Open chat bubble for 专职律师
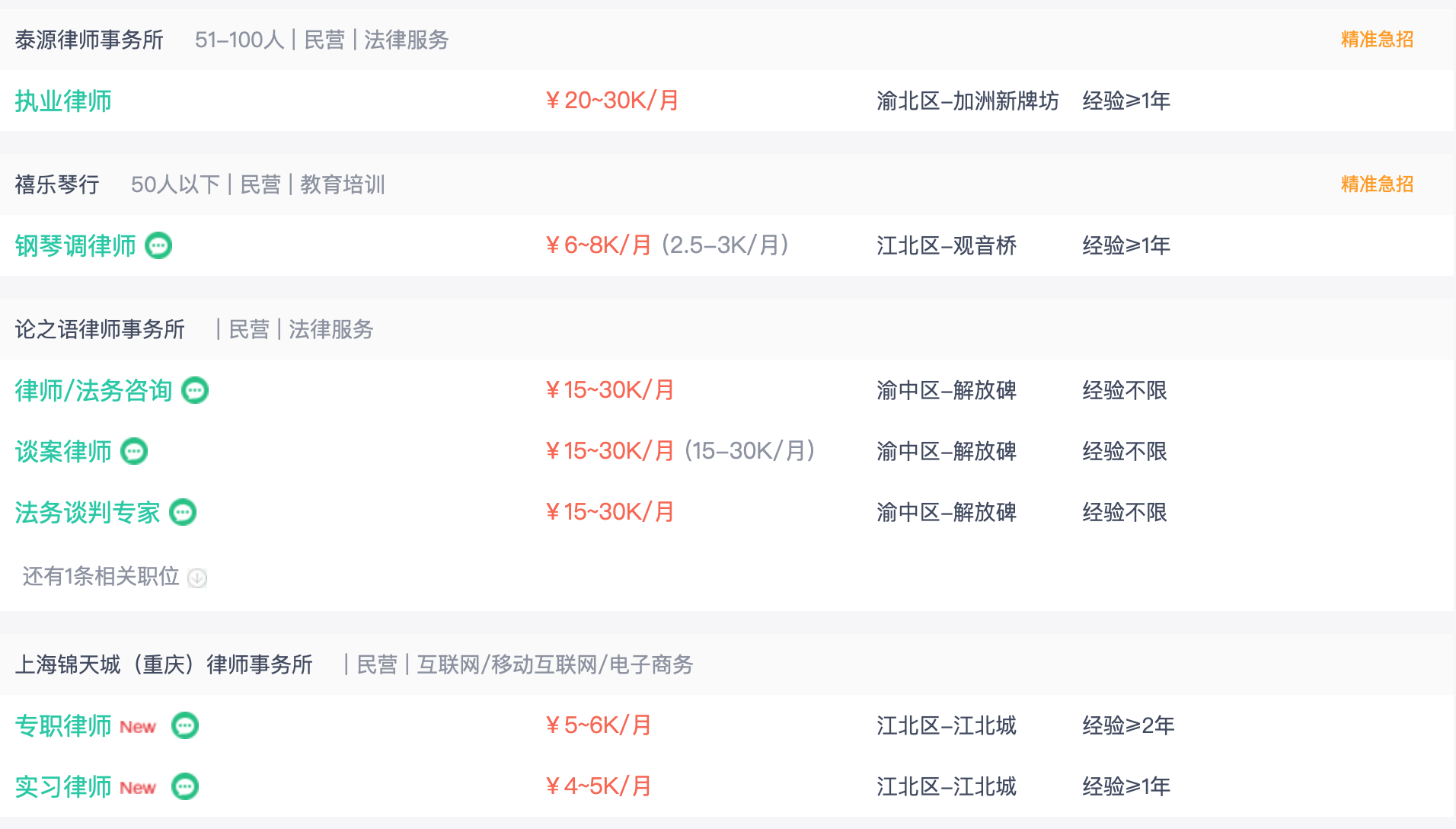Image resolution: width=1456 pixels, height=829 pixels. [x=185, y=725]
